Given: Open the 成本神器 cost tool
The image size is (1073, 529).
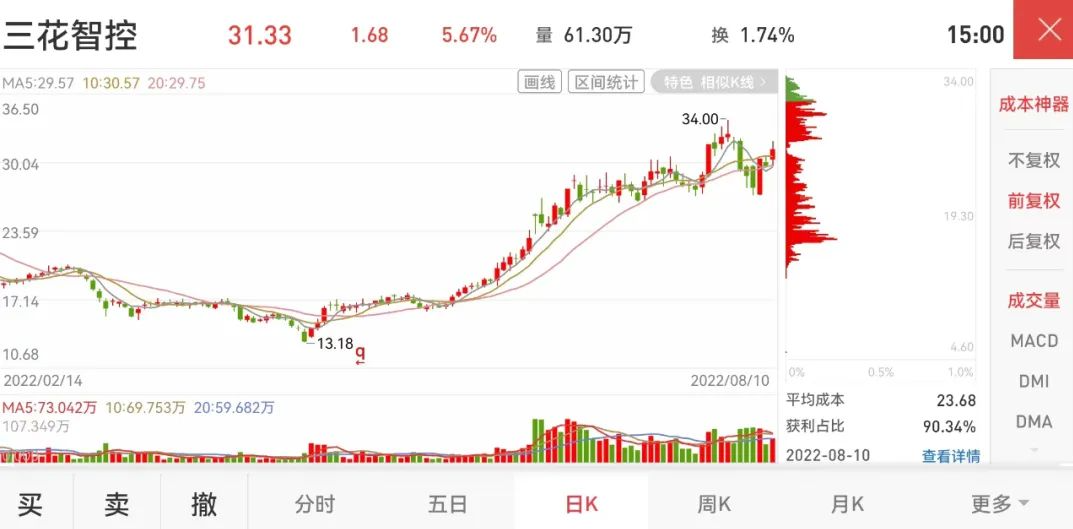Looking at the screenshot, I should point(1033,104).
